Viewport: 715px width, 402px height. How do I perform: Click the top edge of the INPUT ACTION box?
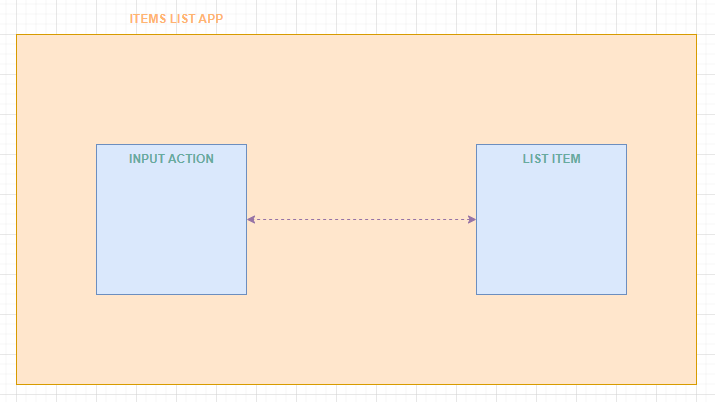[171, 144]
